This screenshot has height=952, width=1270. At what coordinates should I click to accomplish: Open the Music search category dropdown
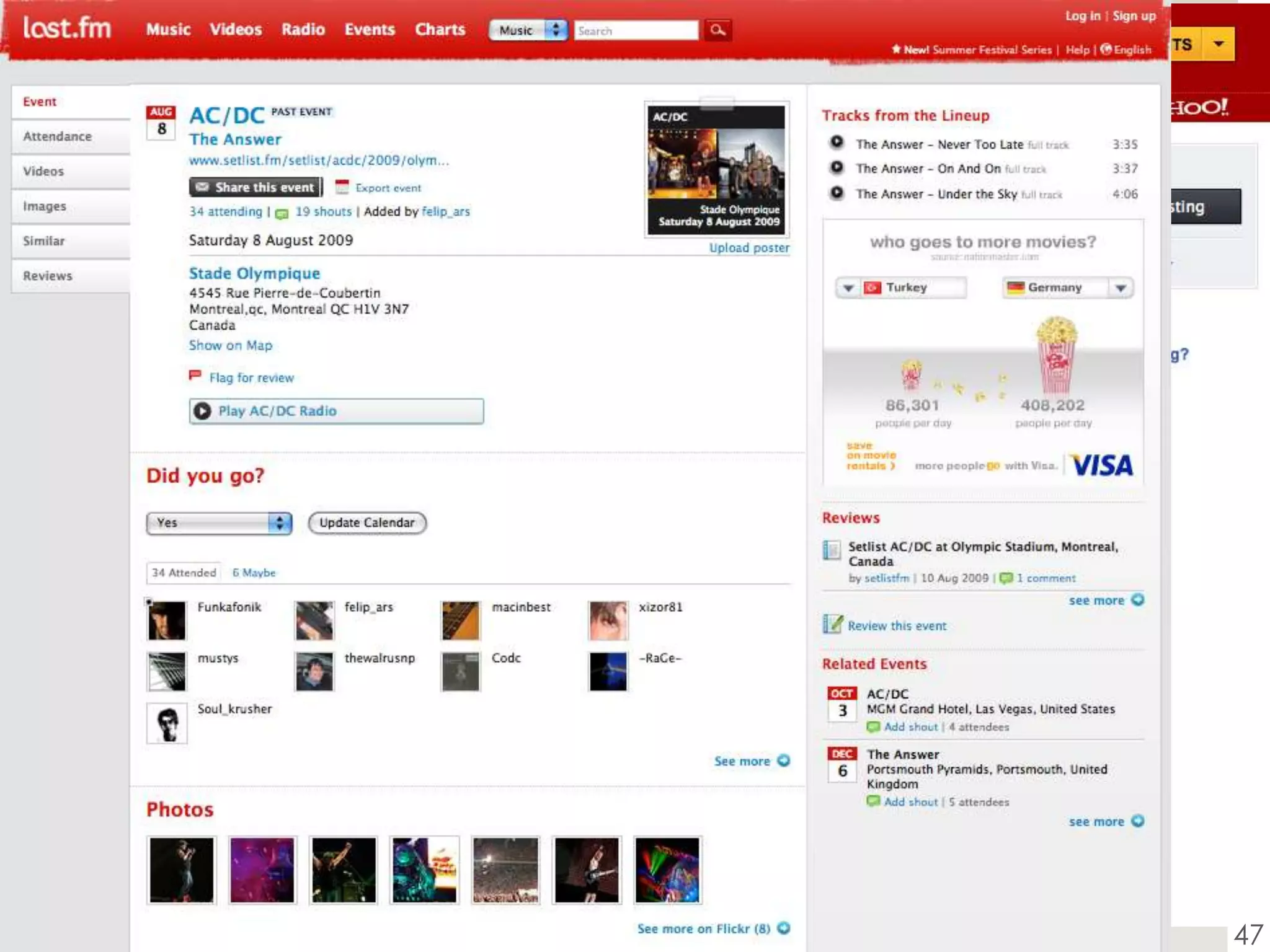pos(528,30)
